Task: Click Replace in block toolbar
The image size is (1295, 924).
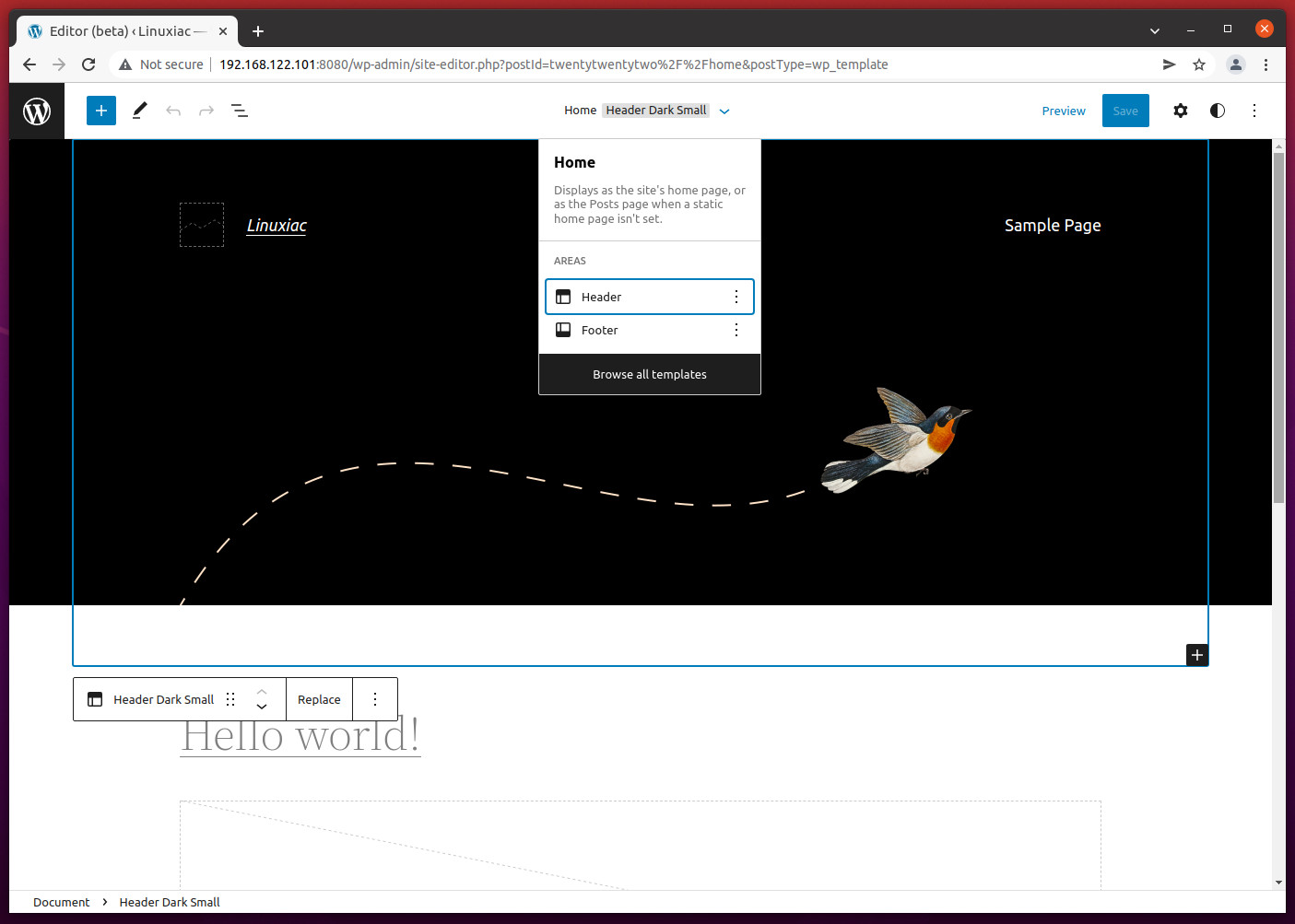Action: point(319,699)
